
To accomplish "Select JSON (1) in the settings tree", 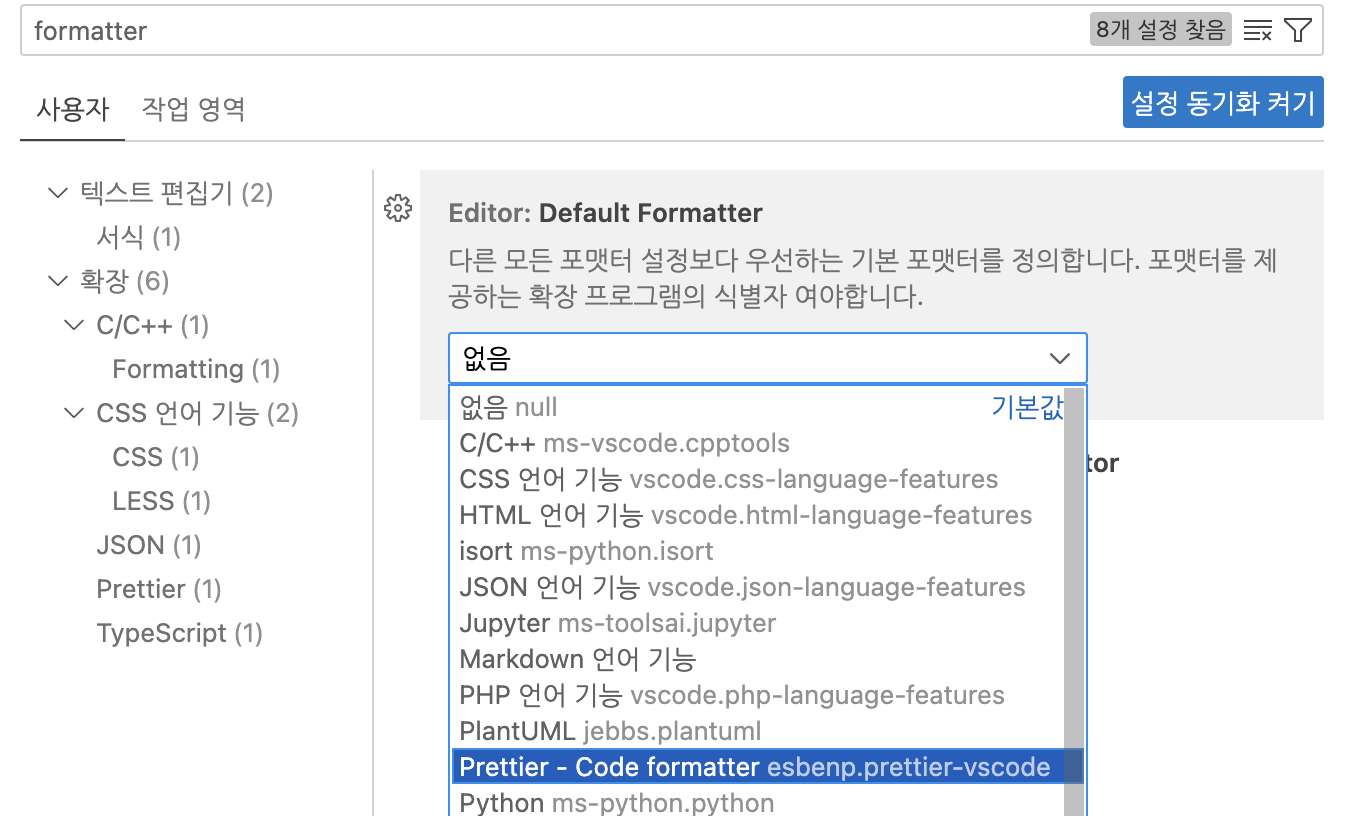I will 149,545.
